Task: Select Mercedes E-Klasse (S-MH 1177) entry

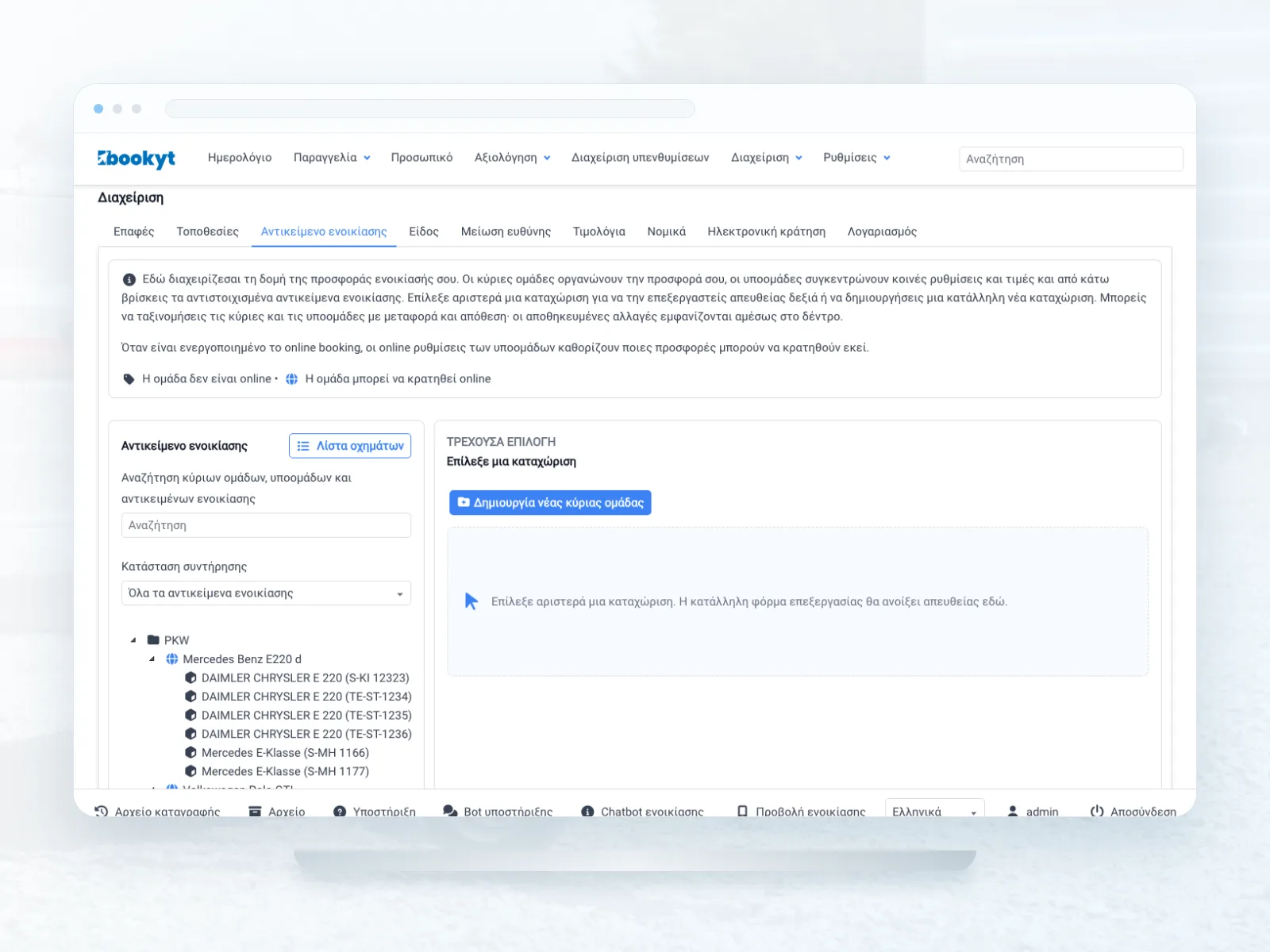Action: [x=285, y=771]
